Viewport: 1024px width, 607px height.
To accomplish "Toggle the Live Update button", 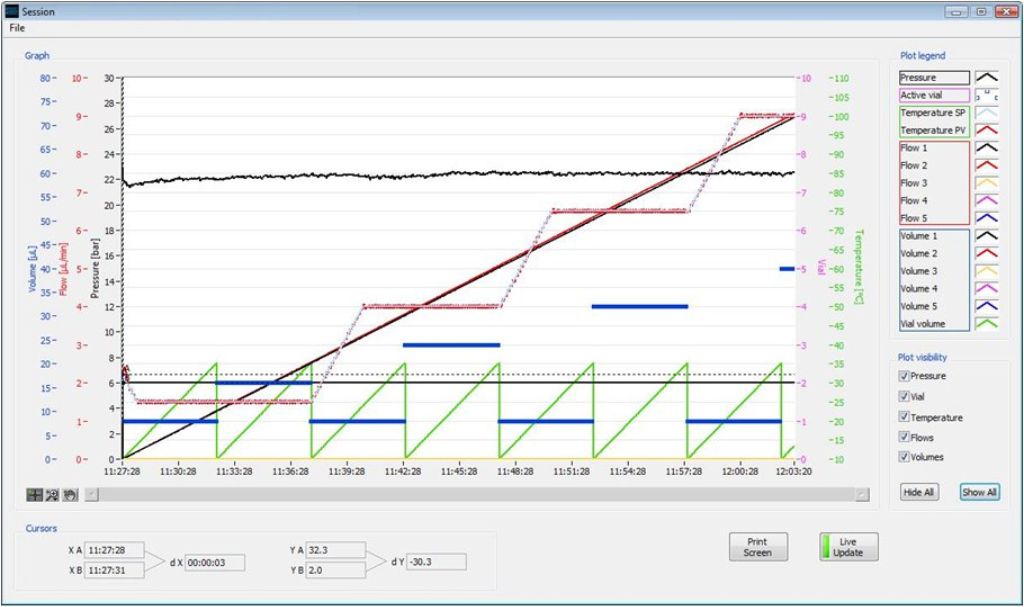I will click(x=848, y=547).
